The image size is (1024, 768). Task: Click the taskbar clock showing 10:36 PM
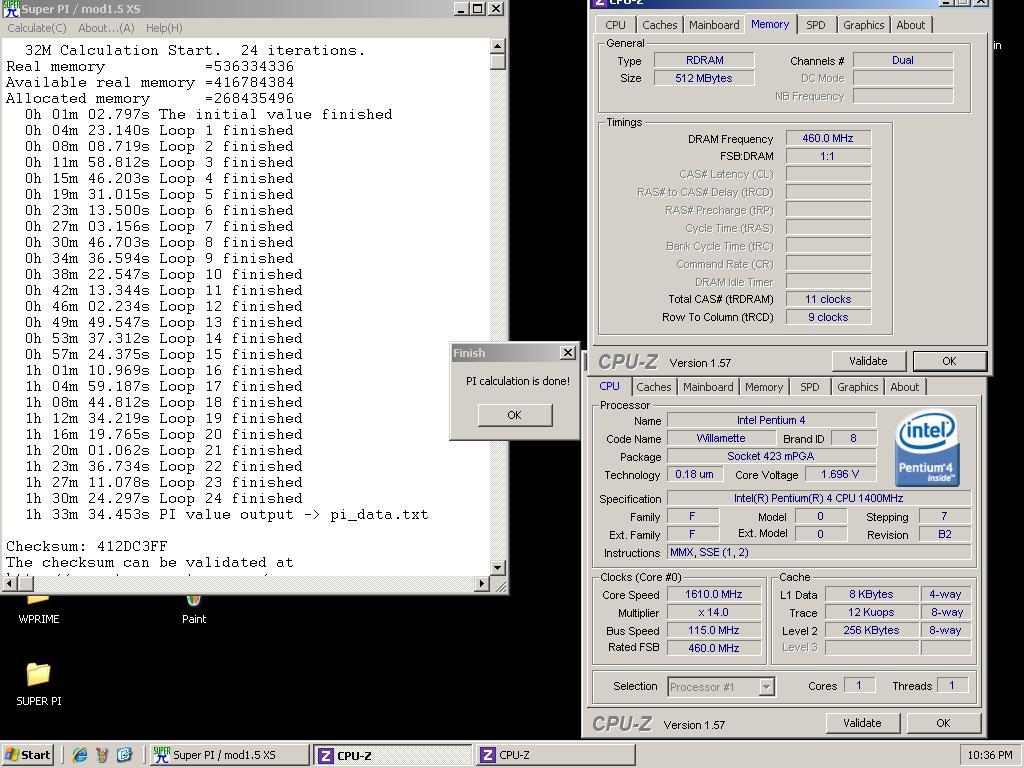[989, 755]
